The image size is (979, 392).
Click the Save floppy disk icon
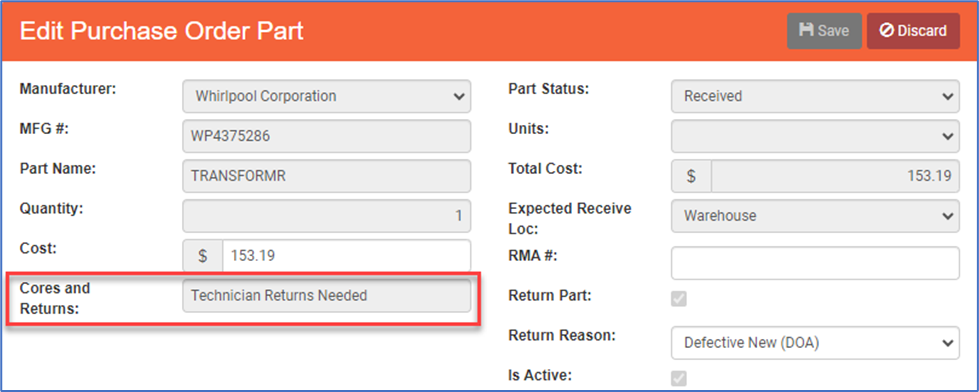pos(806,31)
